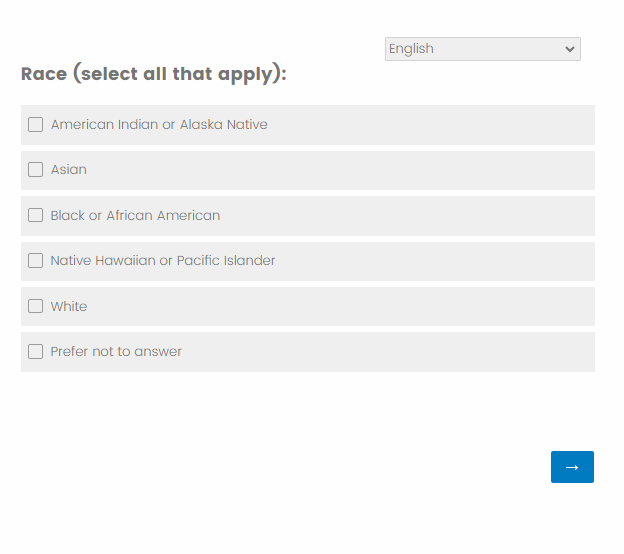The width and height of the screenshot is (624, 554).
Task: Select the Native Hawaiian or Pacific Islander checkbox
Action: click(36, 261)
